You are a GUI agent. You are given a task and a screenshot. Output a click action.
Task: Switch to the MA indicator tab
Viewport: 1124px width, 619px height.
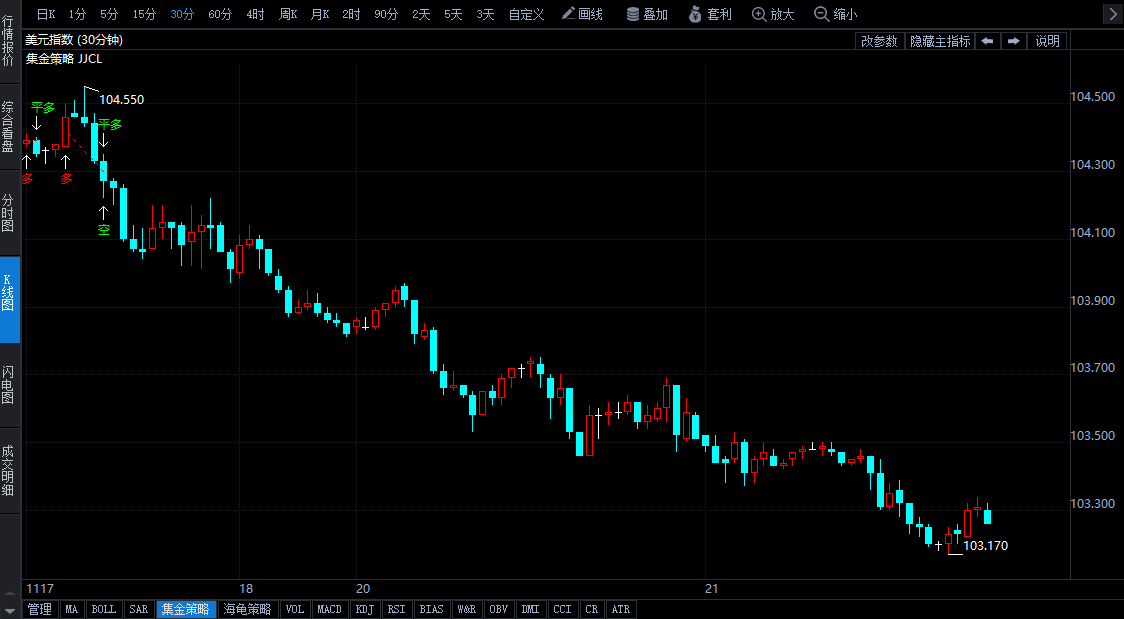click(72, 609)
